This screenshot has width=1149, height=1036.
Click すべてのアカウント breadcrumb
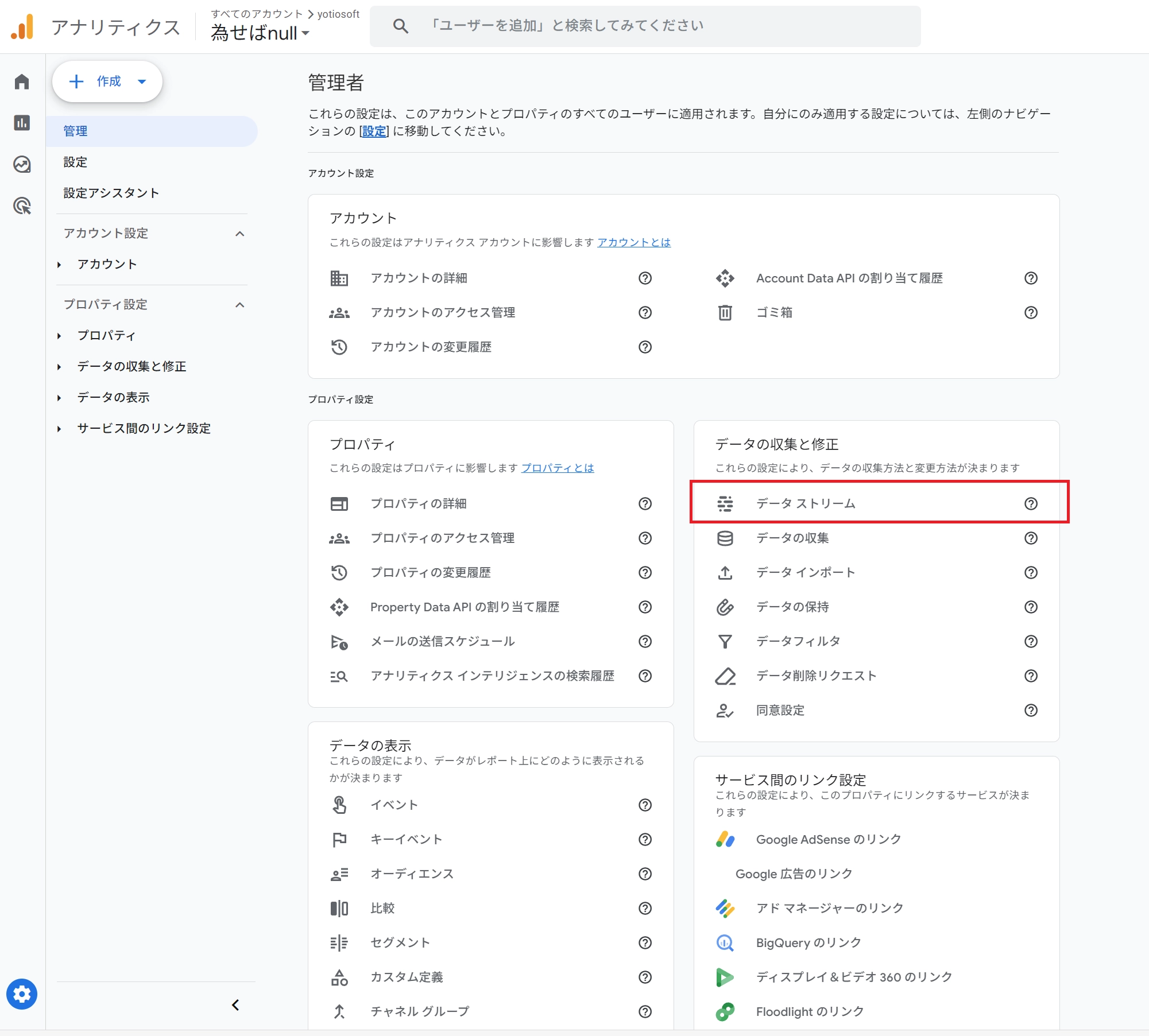click(256, 14)
